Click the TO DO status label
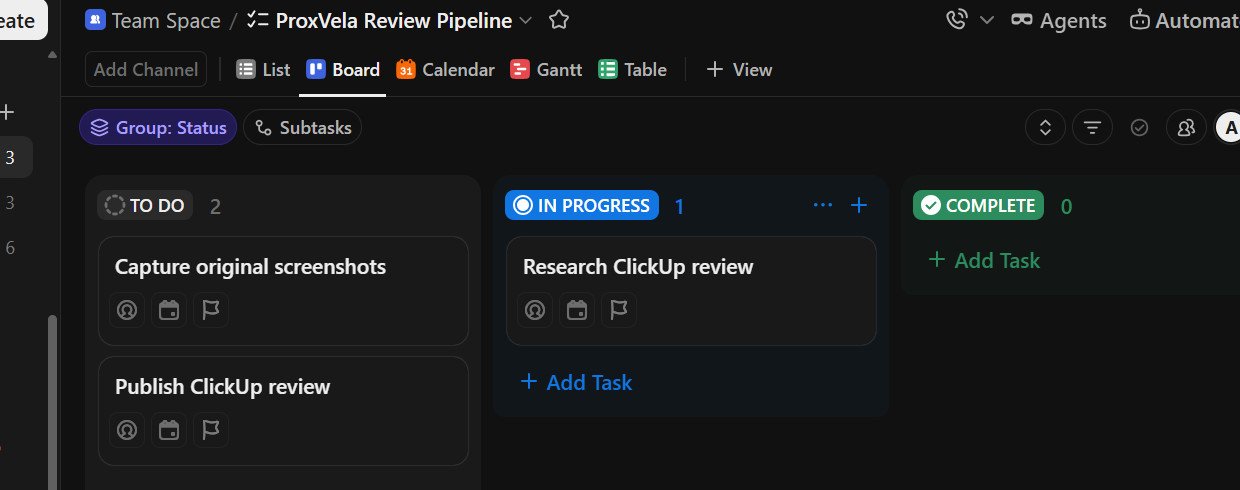1240x490 pixels. point(145,206)
